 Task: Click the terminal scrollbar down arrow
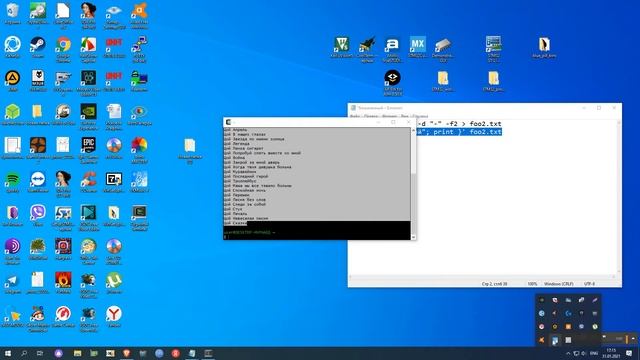413,237
